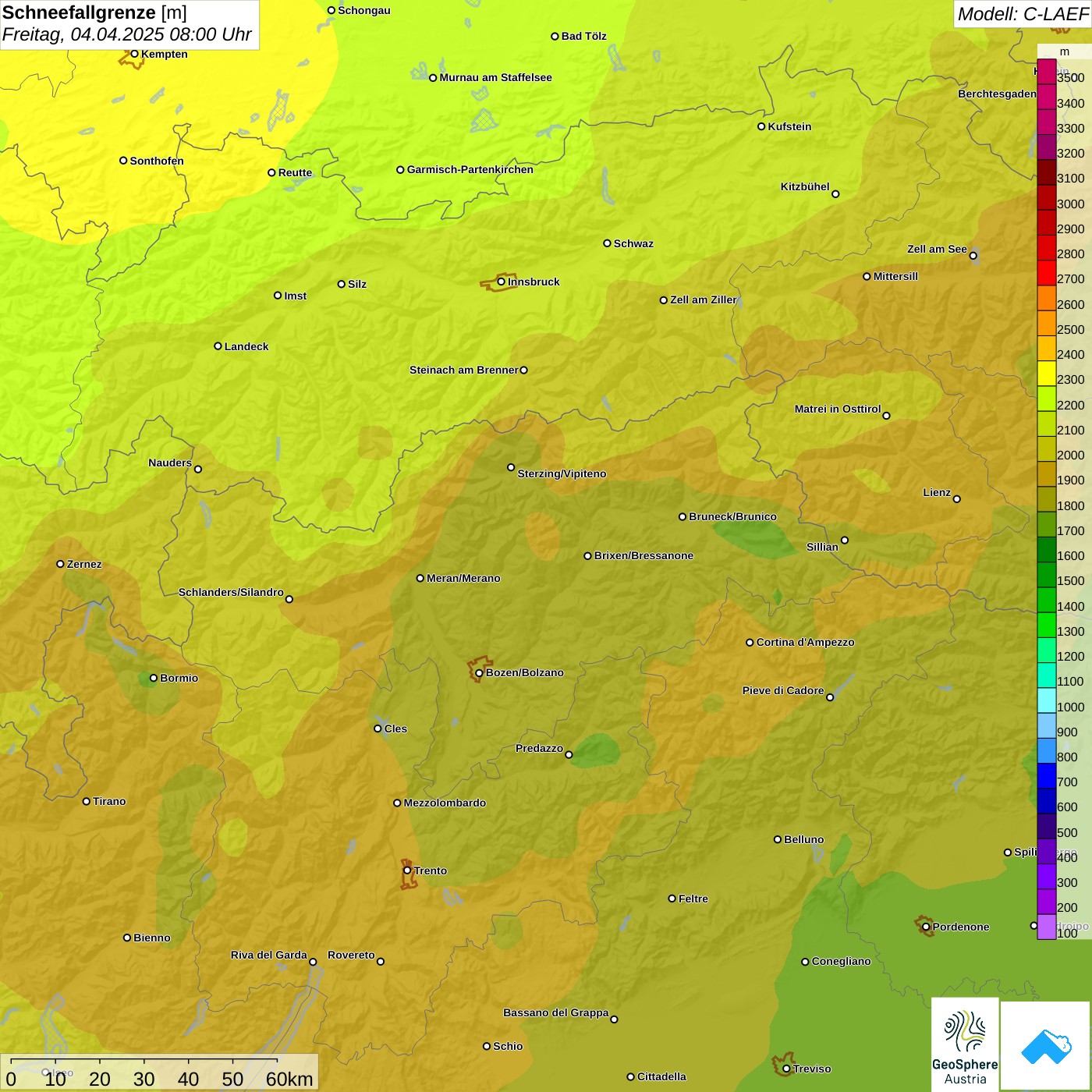1092x1092 pixels.
Task: Click the Schongau label
Action: pos(364,10)
